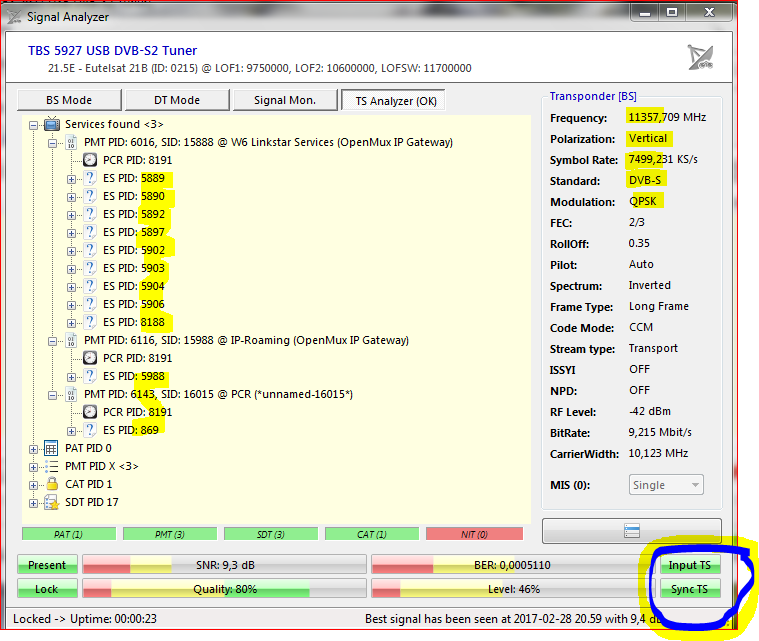Screen dimensions: 759x641
Task: Click the satellite dish icon in header
Action: tap(700, 57)
